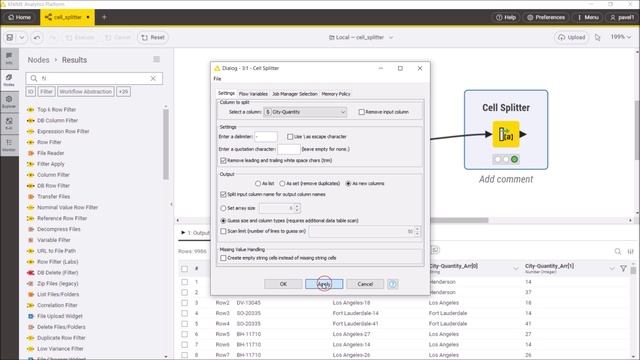Screen dimensions: 640x360
Task: Click the Upload button
Action: coord(572,38)
